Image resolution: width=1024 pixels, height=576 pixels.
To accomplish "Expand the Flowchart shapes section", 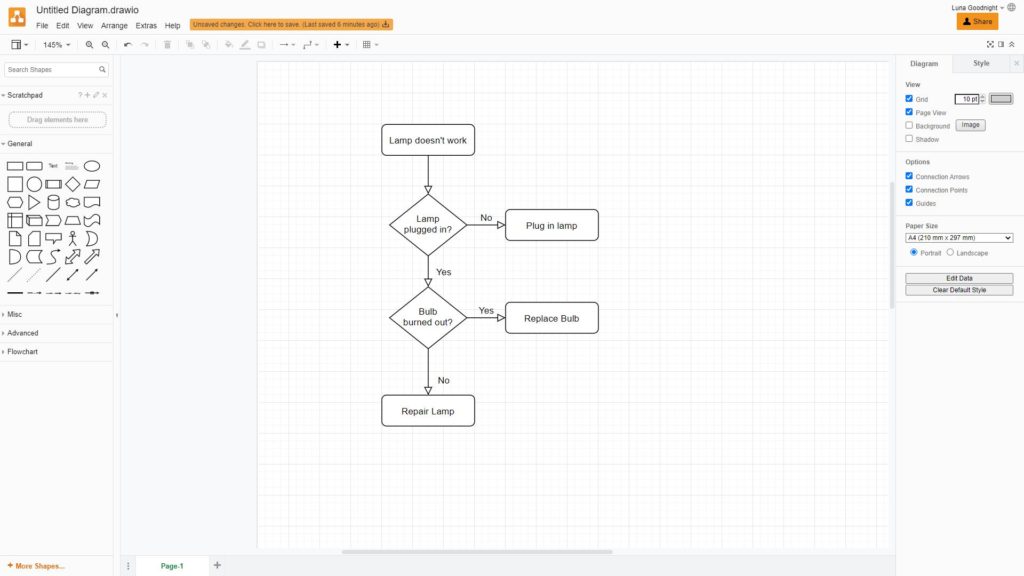I will [22, 352].
